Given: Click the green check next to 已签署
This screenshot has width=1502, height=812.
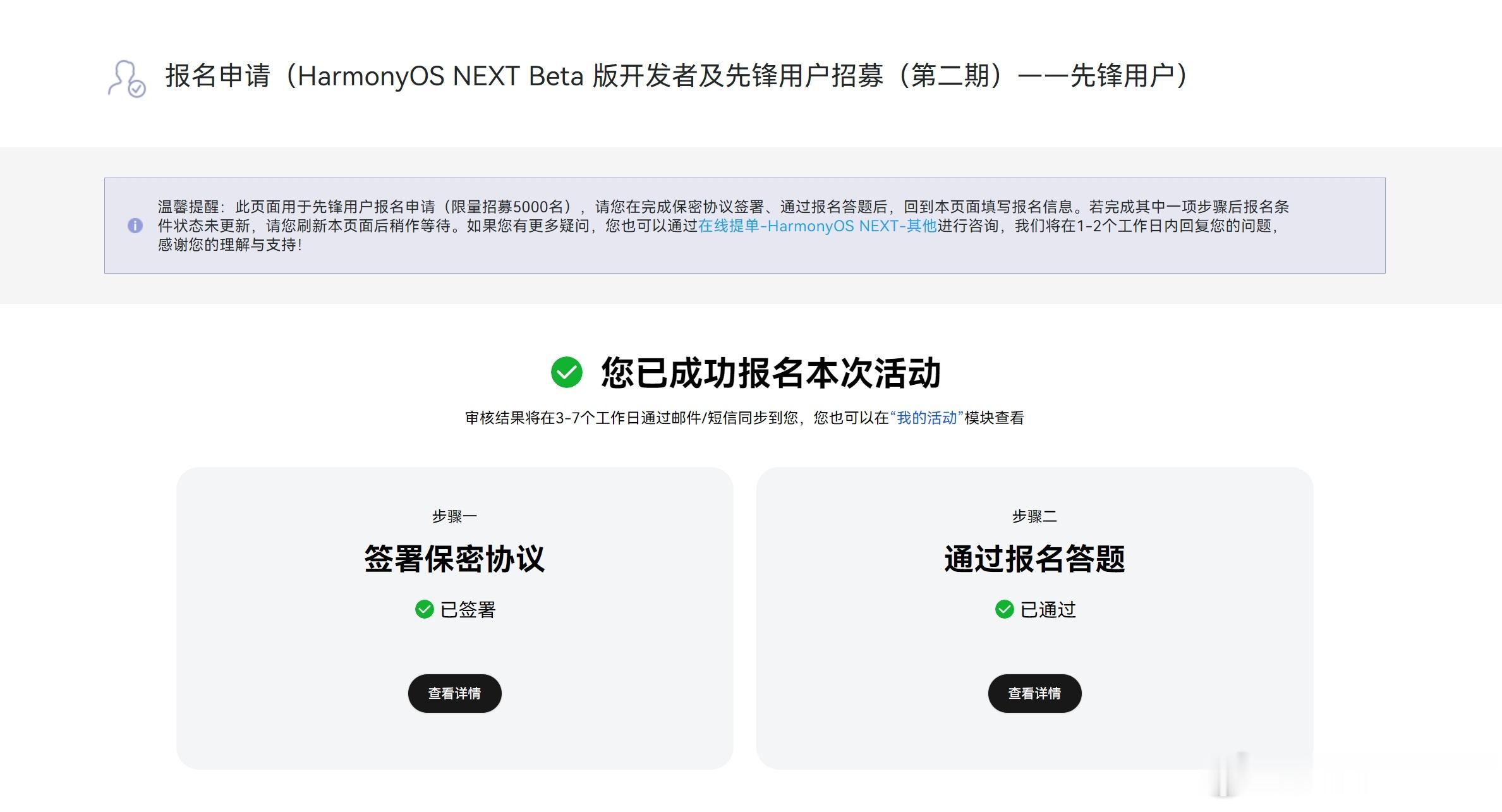Looking at the screenshot, I should [x=424, y=609].
